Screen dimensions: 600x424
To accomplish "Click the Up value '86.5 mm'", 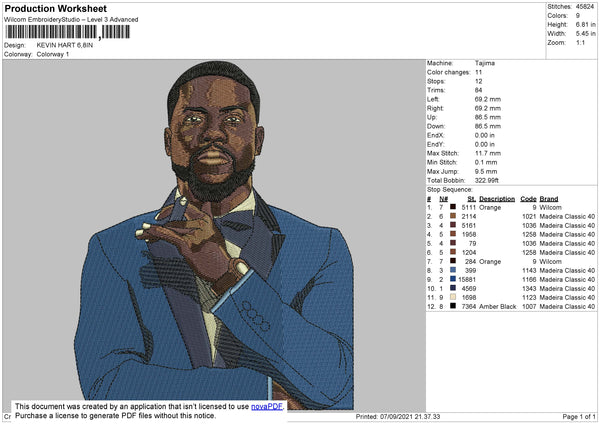I will click(488, 117).
